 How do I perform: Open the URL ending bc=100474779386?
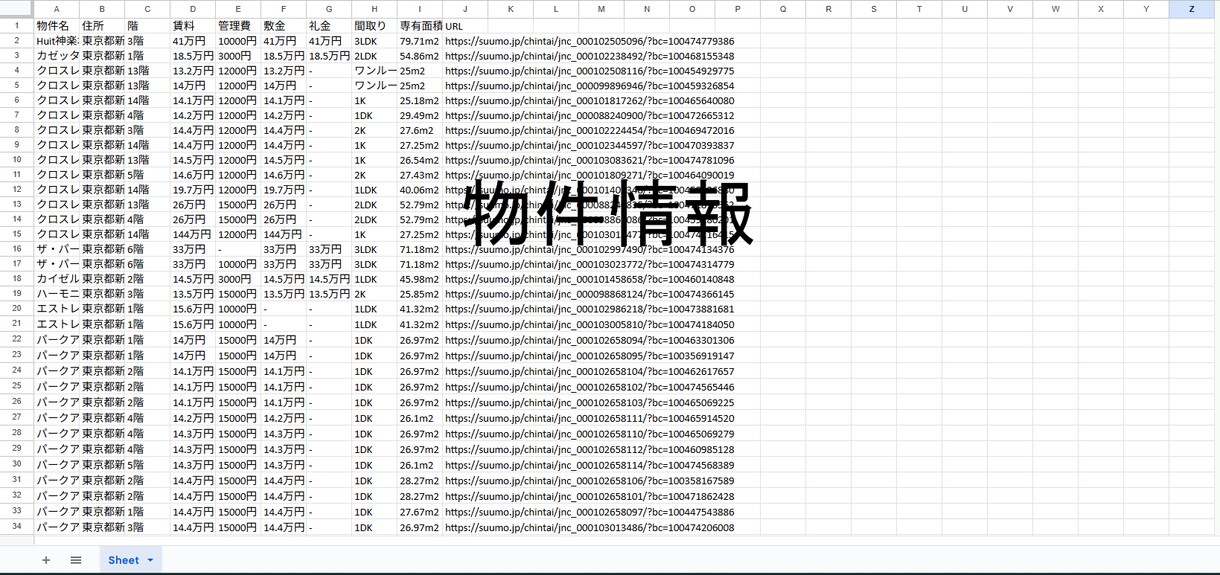(590, 41)
